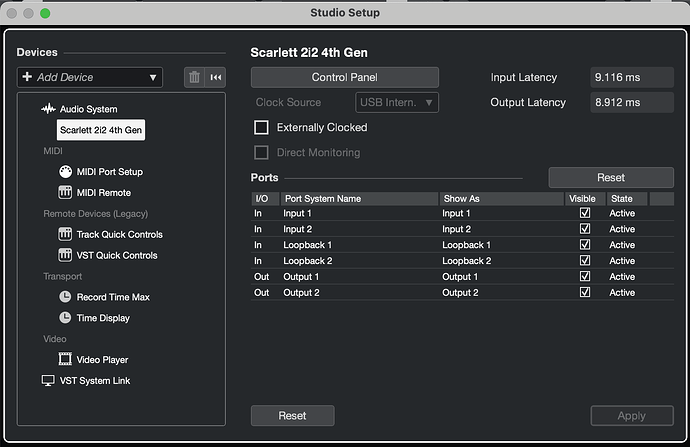Click the Show As name Input 2

click(x=456, y=229)
